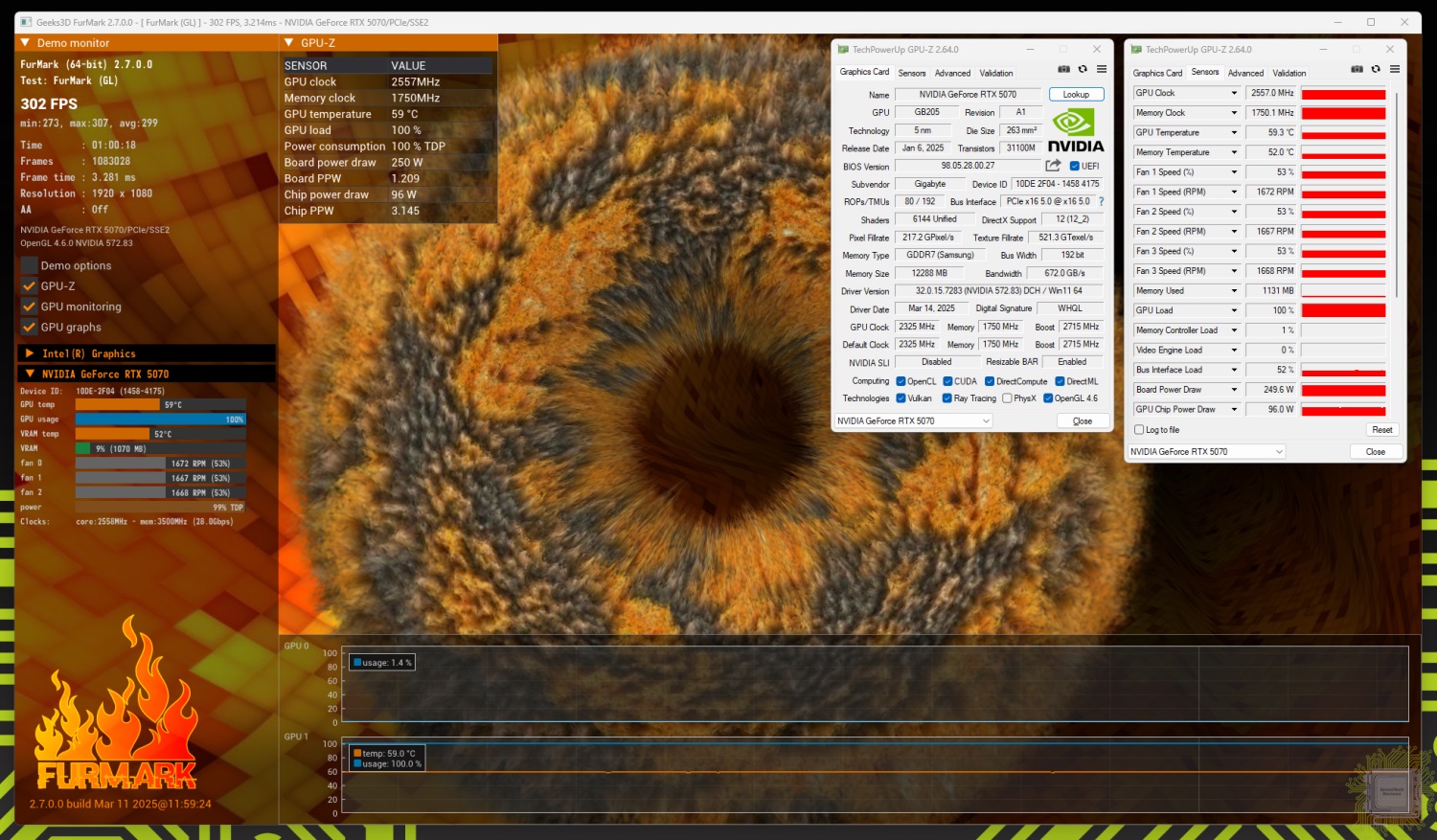Click Close button in Graphics Card window
1437x840 pixels.
pos(1083,420)
